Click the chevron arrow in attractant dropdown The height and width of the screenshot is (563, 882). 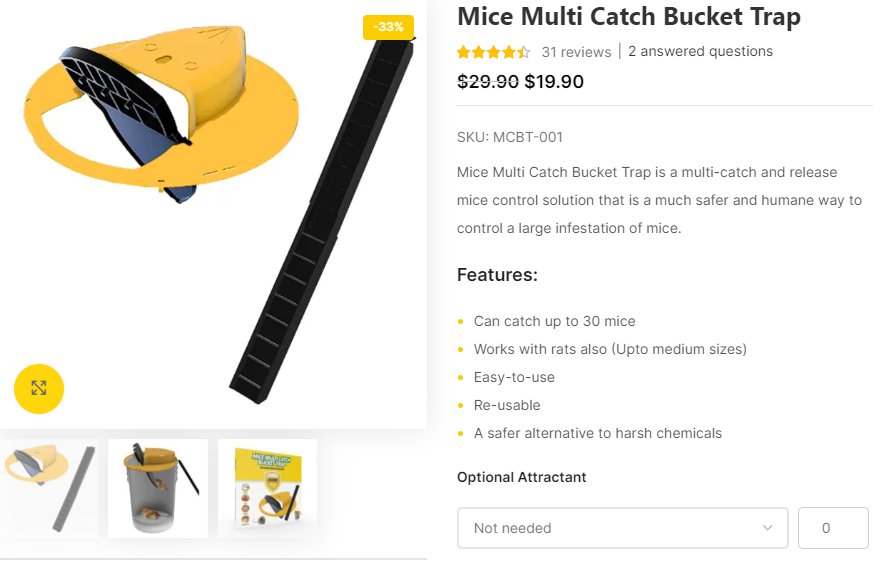pyautogui.click(x=767, y=528)
